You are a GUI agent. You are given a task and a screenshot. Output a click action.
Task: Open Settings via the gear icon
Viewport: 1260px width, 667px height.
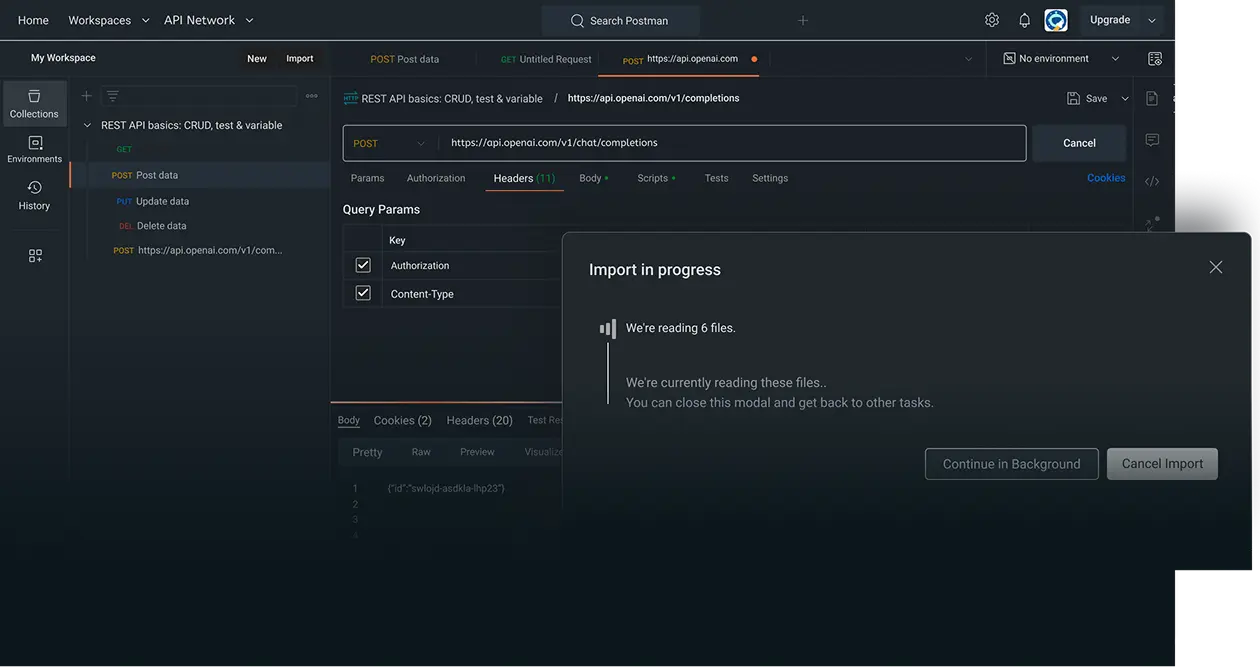click(992, 20)
